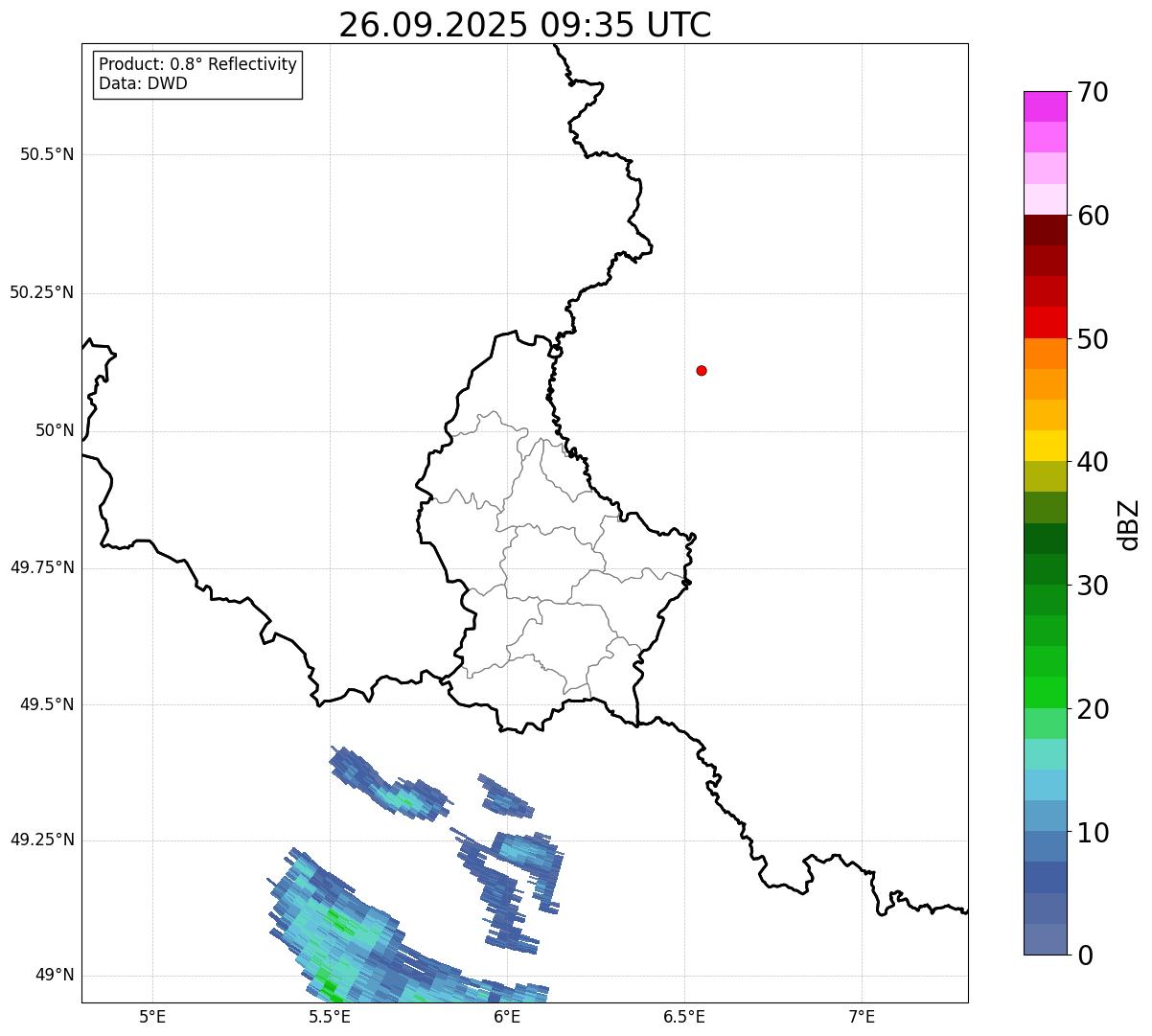Click the yellow colorbar segment above 40
1152x1036 pixels.
click(1045, 446)
